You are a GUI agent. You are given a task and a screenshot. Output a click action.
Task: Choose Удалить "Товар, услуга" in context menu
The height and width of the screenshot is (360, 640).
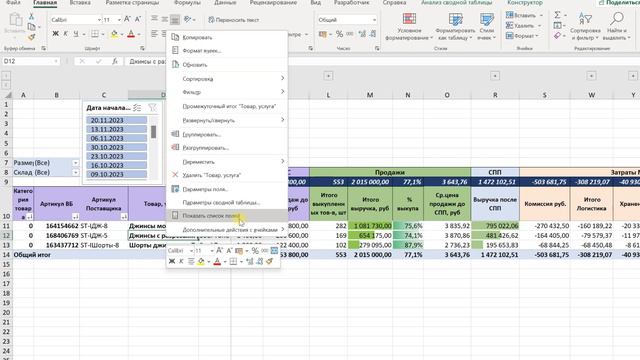coord(227,175)
